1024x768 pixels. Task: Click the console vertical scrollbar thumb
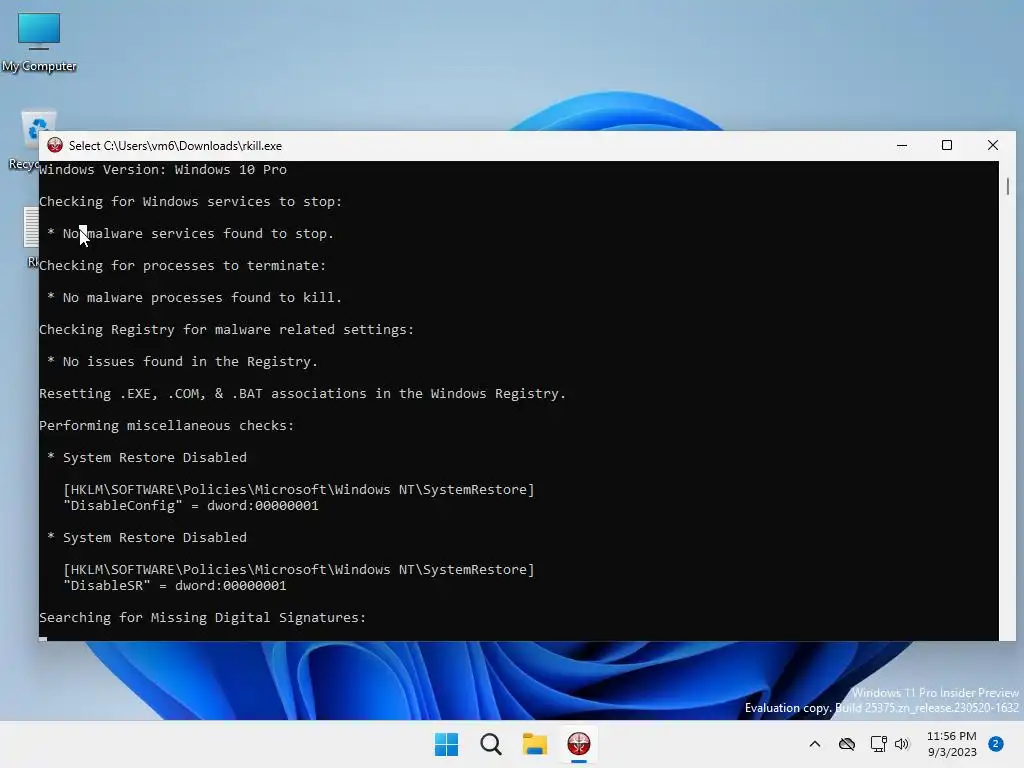click(x=1008, y=186)
